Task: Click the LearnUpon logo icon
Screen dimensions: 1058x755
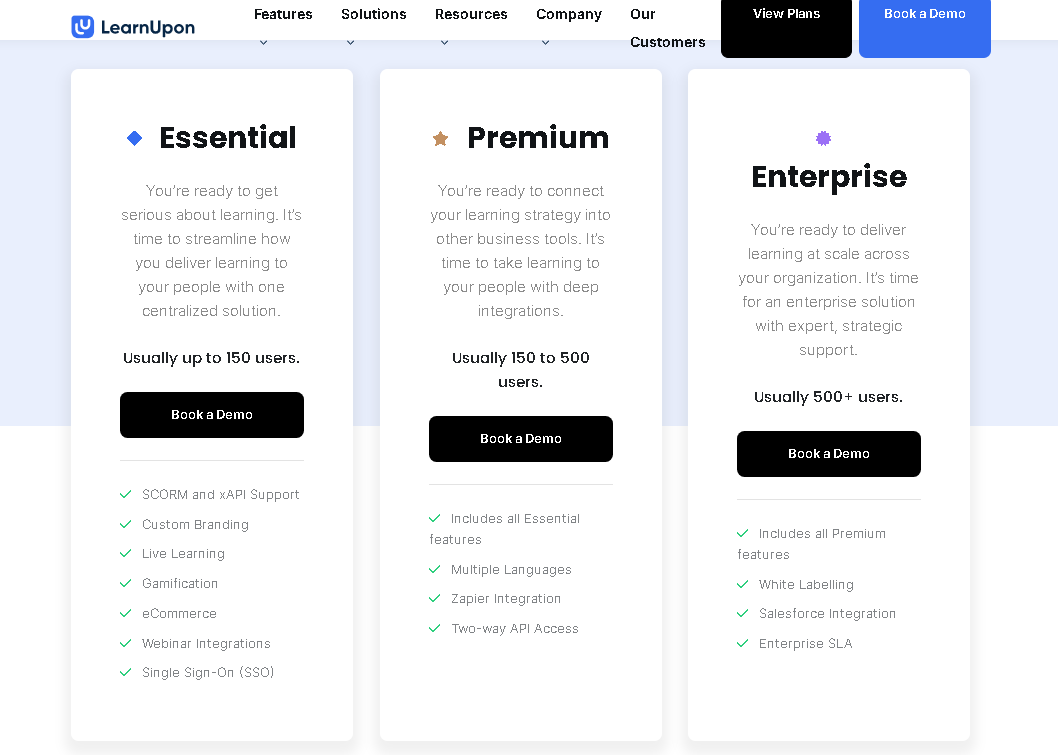Action: pyautogui.click(x=82, y=27)
